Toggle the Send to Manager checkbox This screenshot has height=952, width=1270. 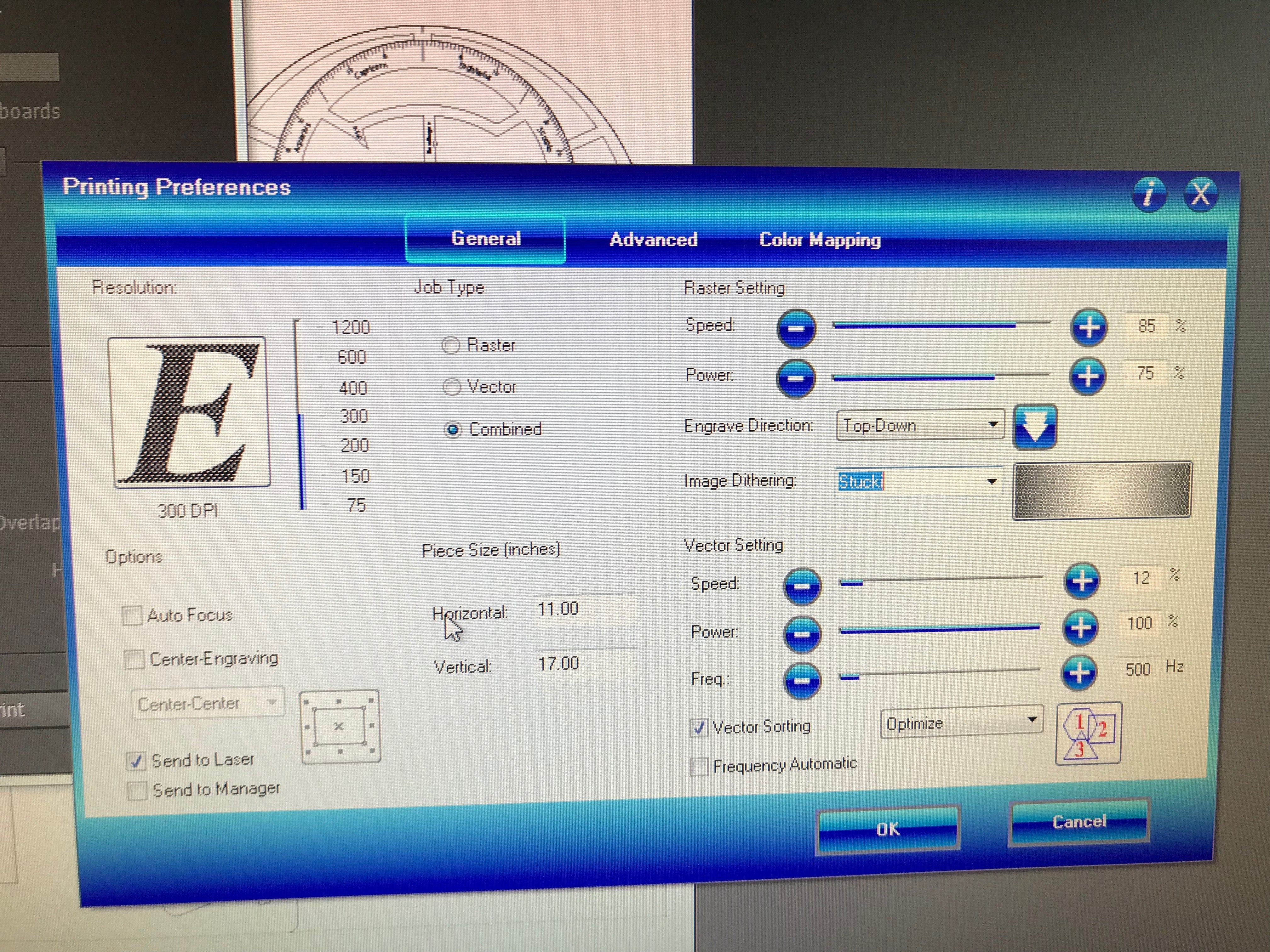point(137,791)
